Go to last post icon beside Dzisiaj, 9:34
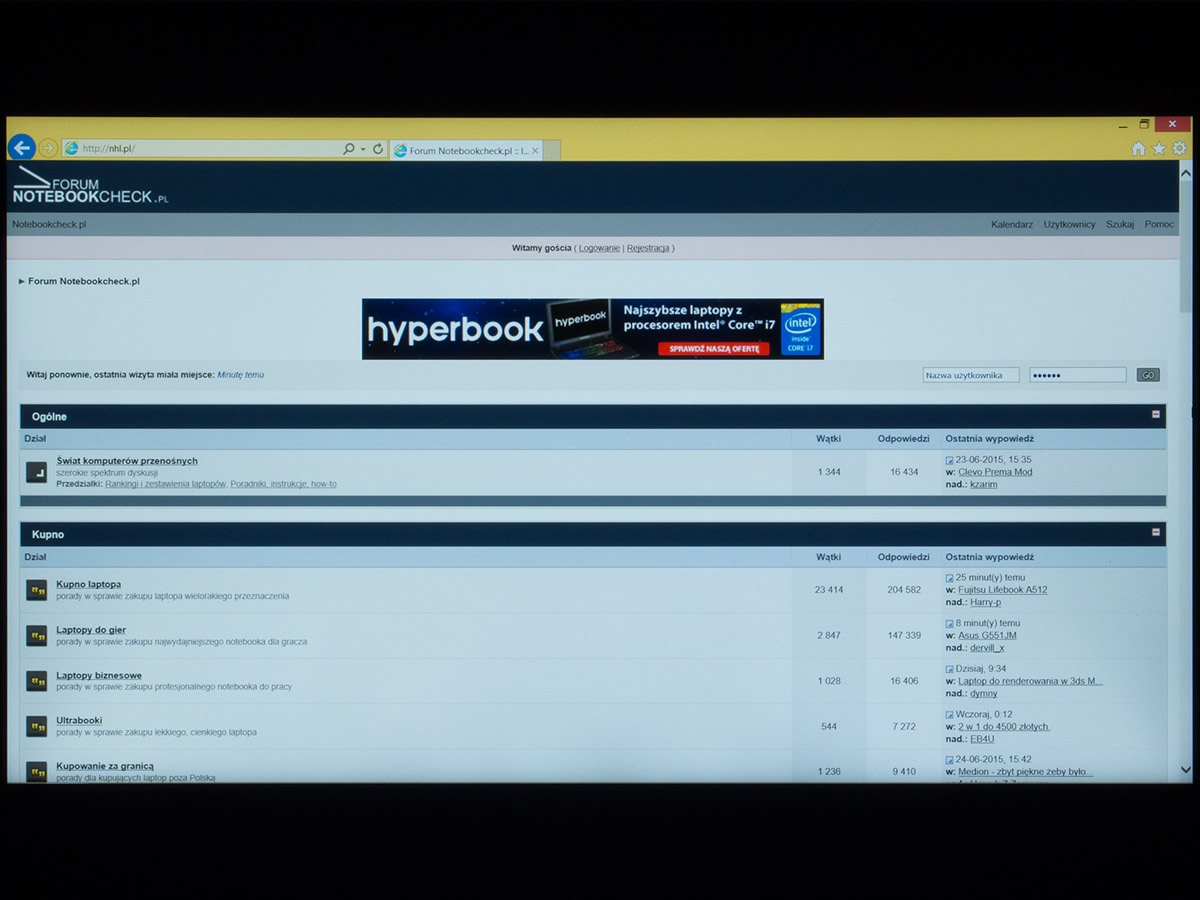 click(950, 669)
